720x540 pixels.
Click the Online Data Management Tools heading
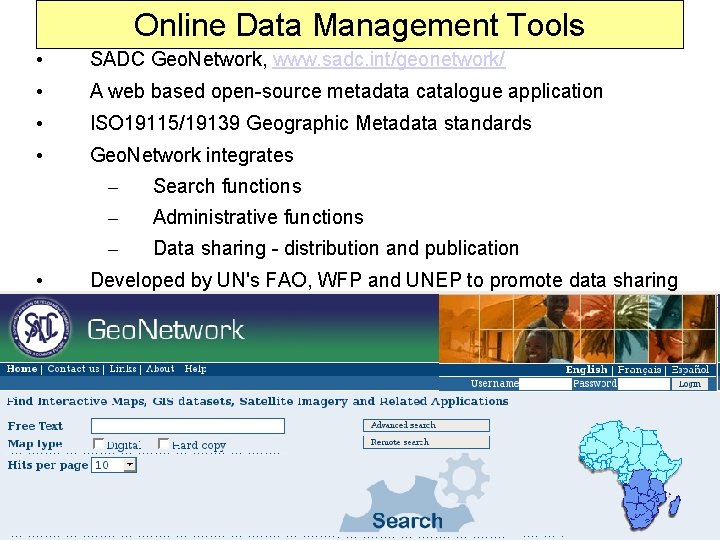(x=360, y=25)
